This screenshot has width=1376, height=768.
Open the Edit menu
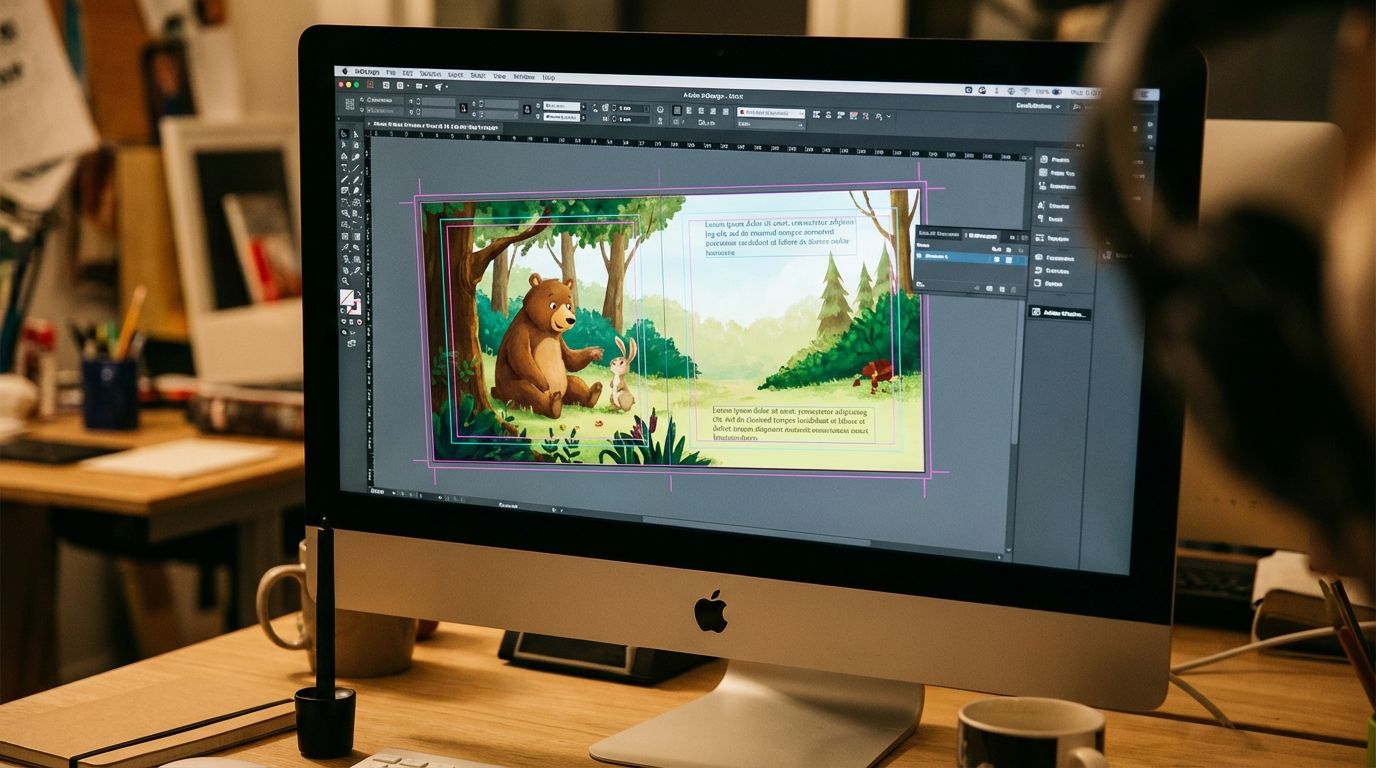pyautogui.click(x=408, y=73)
